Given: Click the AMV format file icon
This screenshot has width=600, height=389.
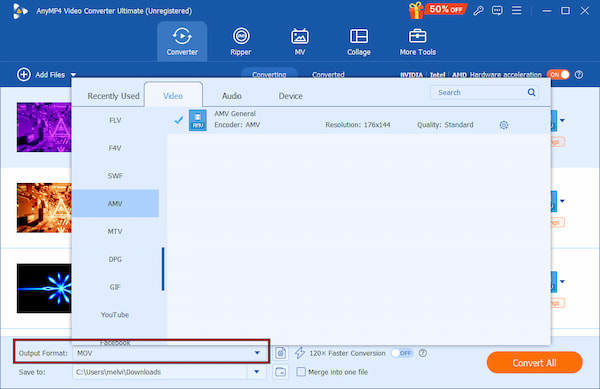Looking at the screenshot, I should (197, 120).
